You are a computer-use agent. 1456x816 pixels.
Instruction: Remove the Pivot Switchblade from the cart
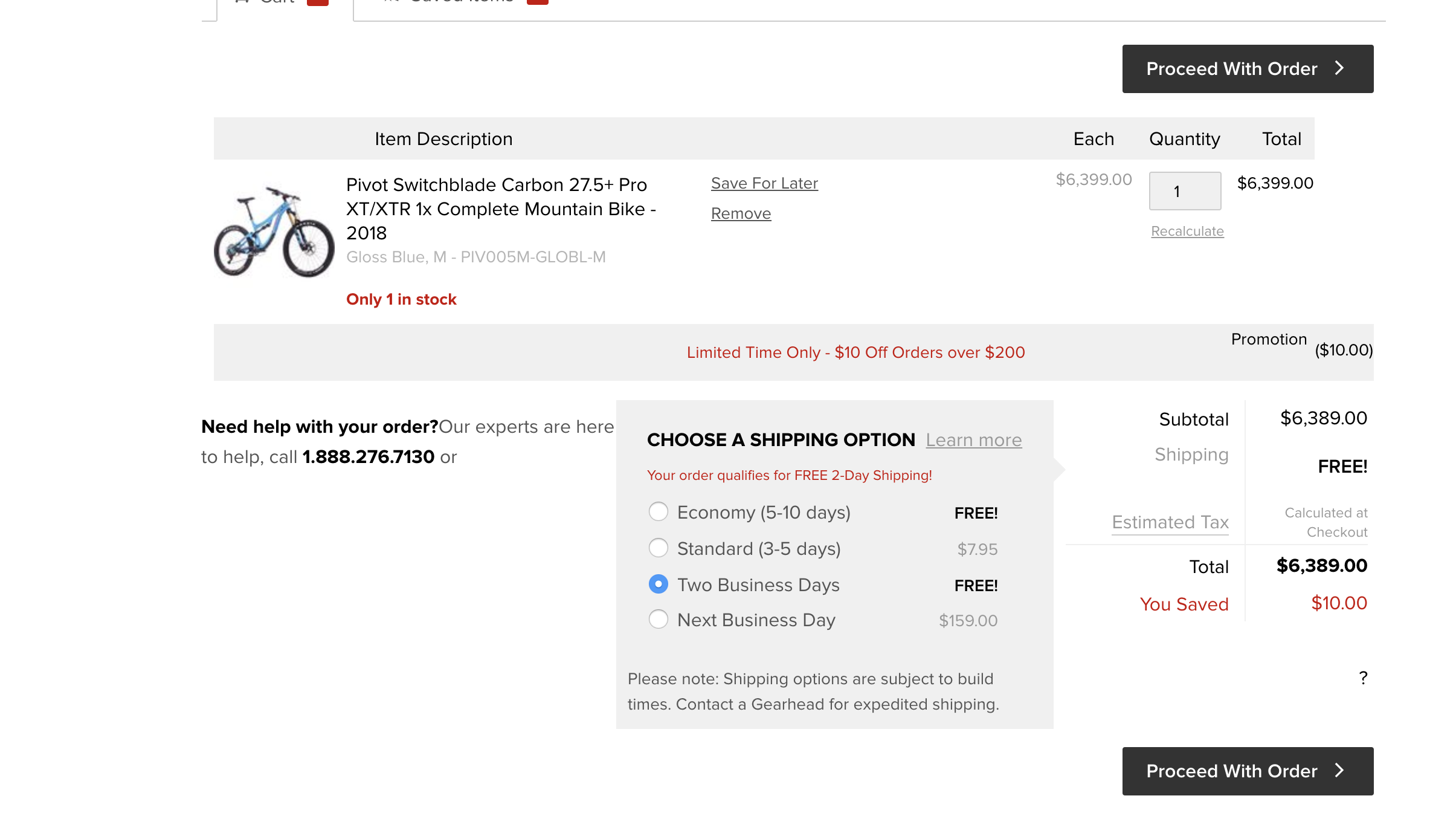[741, 213]
